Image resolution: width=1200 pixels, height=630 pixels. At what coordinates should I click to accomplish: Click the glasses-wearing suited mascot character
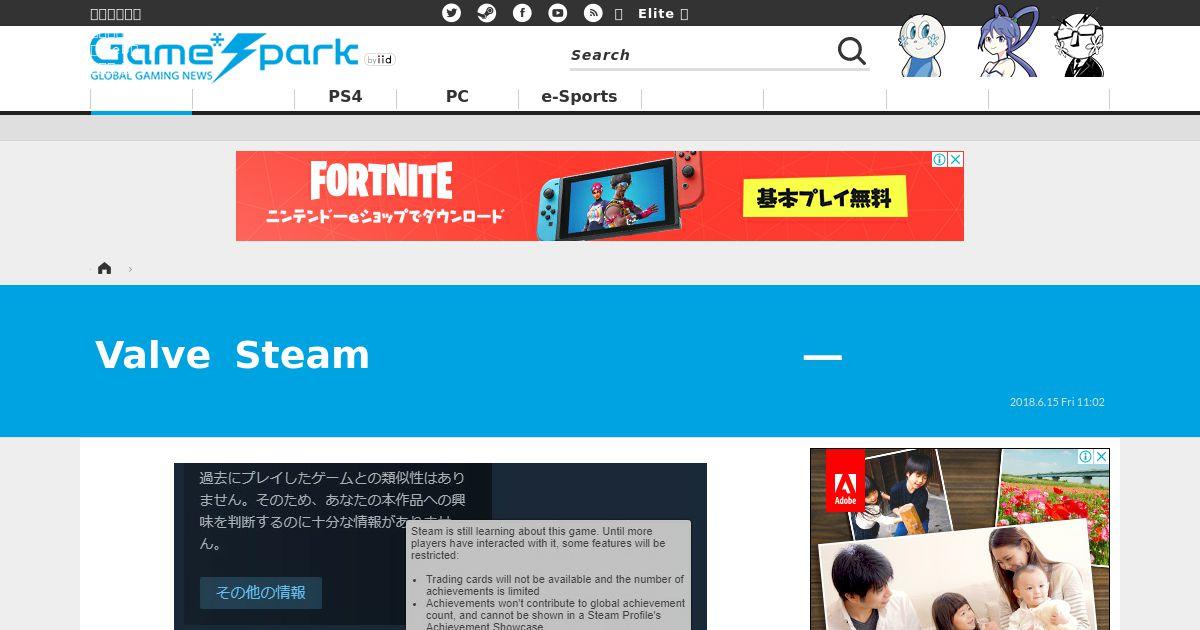(1079, 44)
